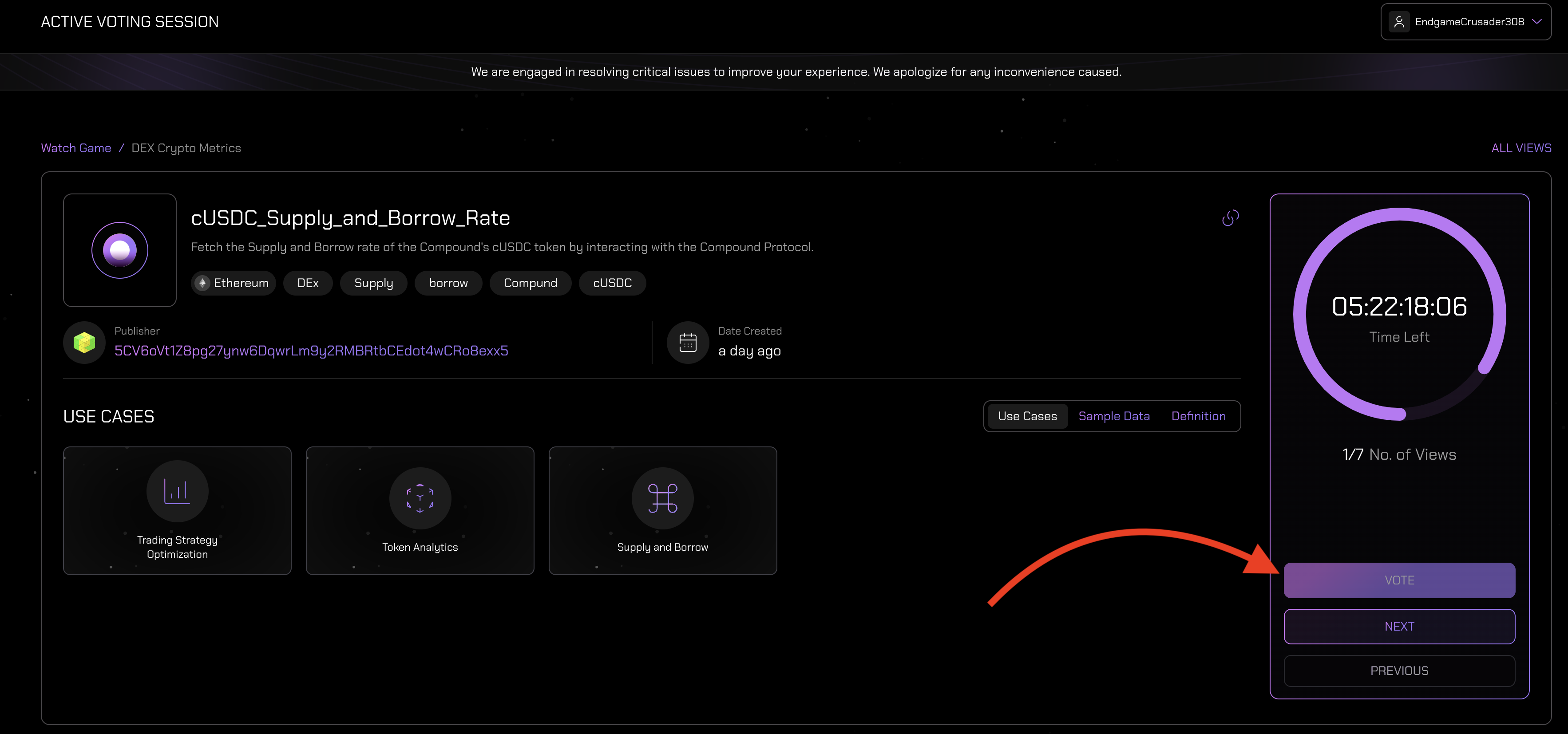Click the cUSDC view logo thumbnail

pyautogui.click(x=120, y=250)
